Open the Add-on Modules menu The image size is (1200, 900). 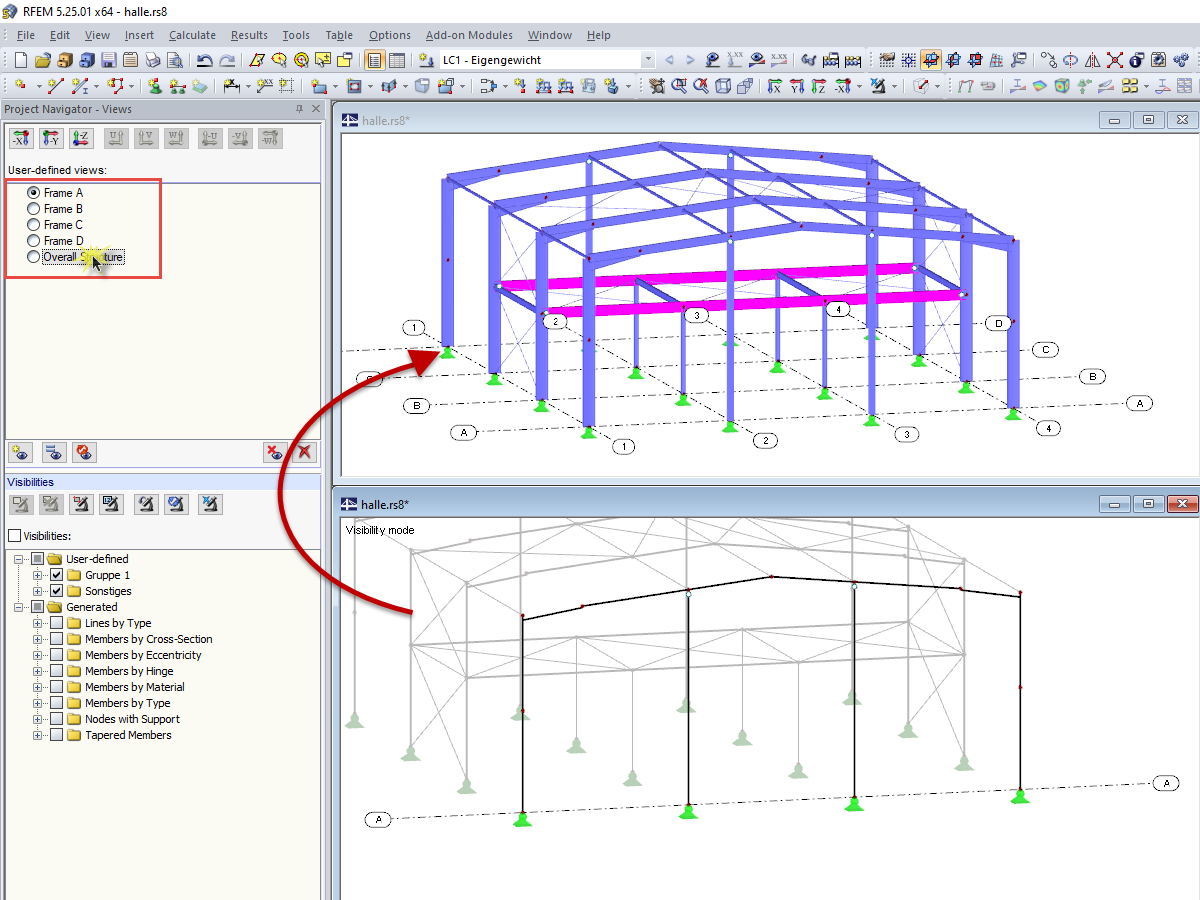(x=469, y=35)
